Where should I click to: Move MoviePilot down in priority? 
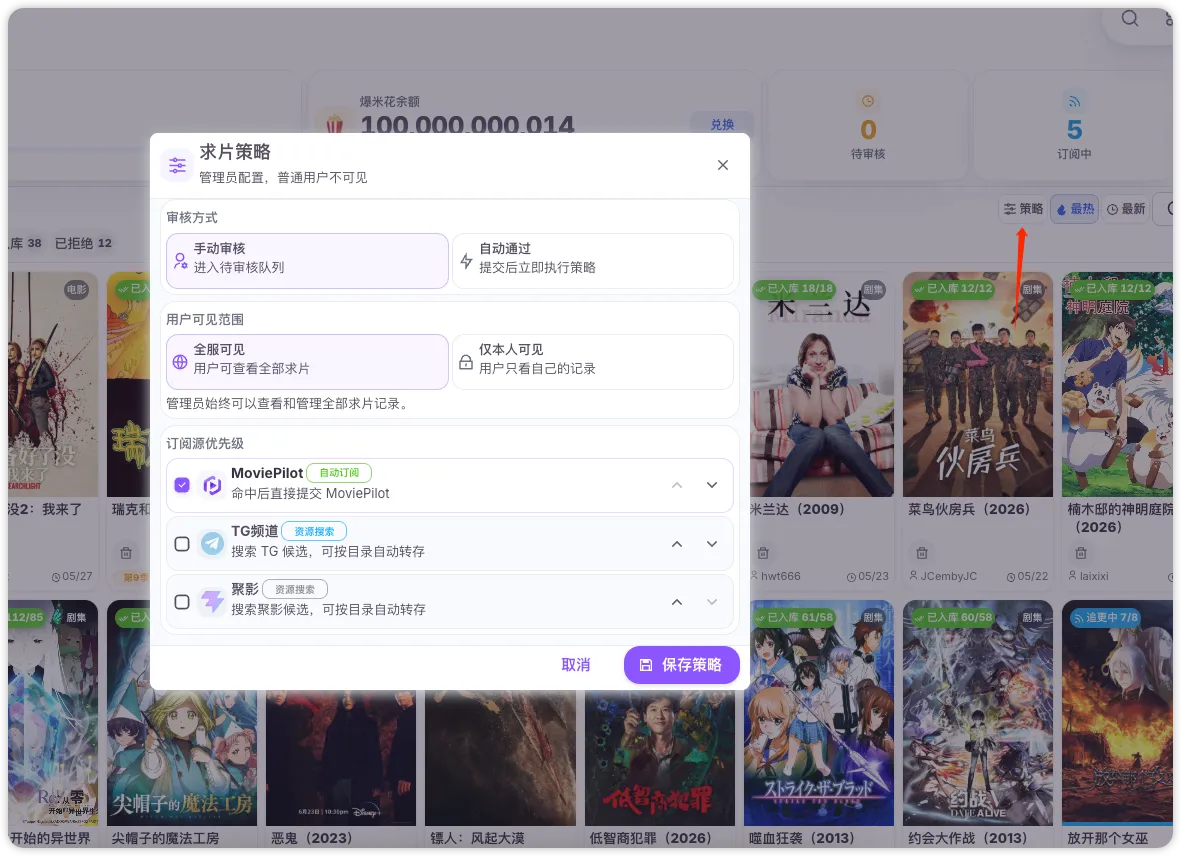pyautogui.click(x=712, y=485)
